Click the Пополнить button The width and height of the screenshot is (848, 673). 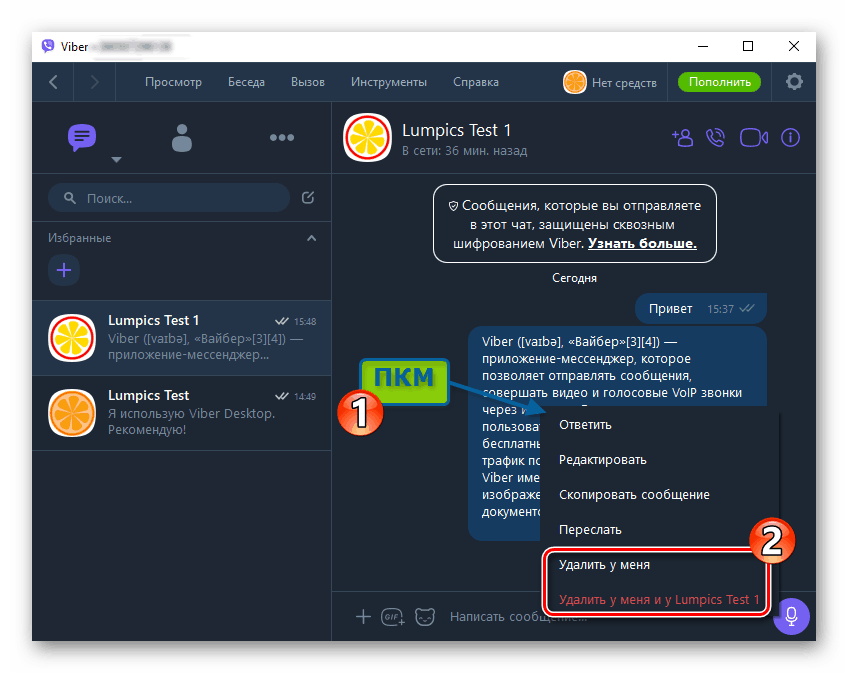point(719,82)
